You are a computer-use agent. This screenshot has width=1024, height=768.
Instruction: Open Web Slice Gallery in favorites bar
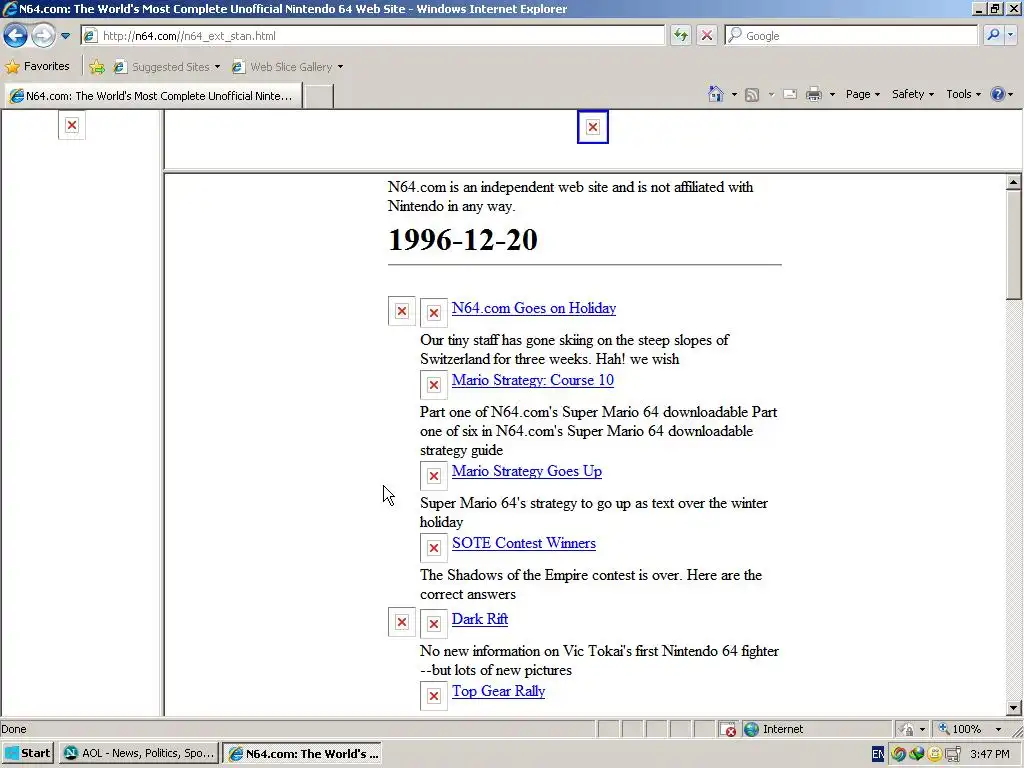coord(287,67)
